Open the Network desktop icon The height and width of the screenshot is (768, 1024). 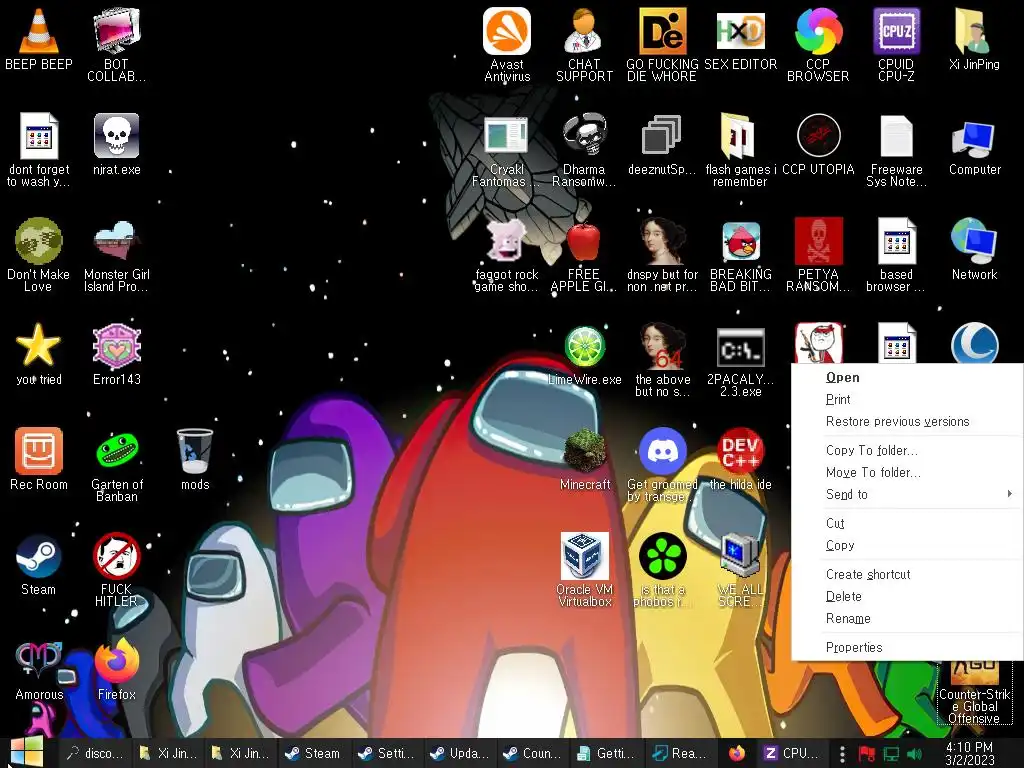pos(974,242)
